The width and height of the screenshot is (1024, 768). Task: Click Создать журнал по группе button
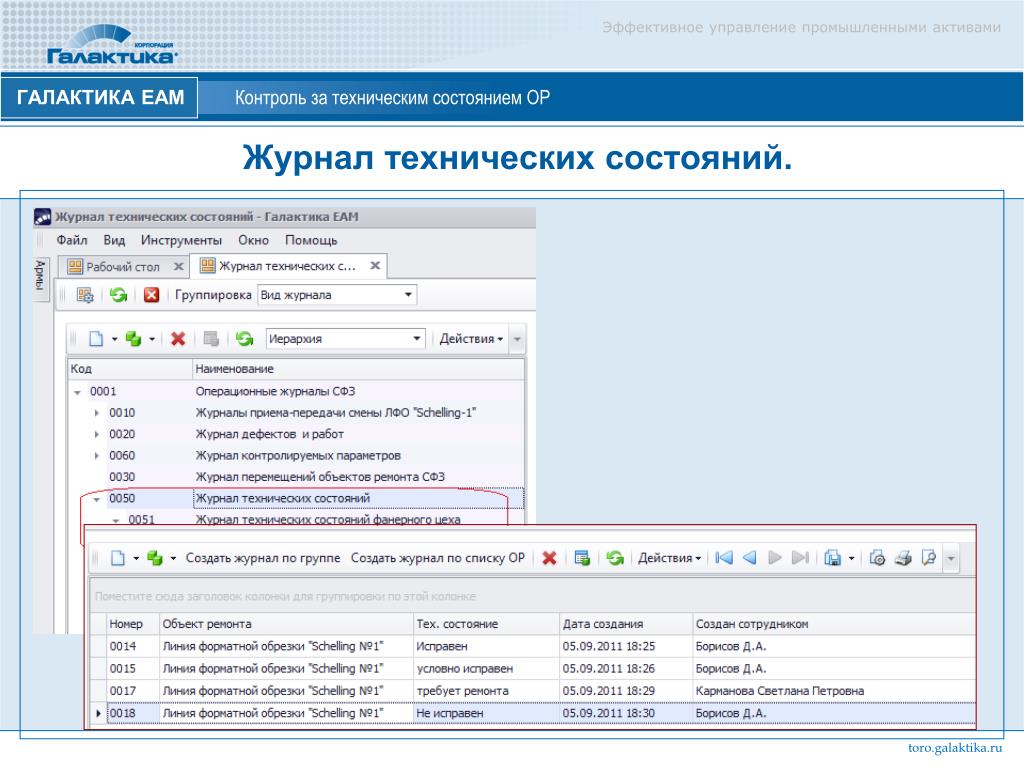[x=263, y=558]
